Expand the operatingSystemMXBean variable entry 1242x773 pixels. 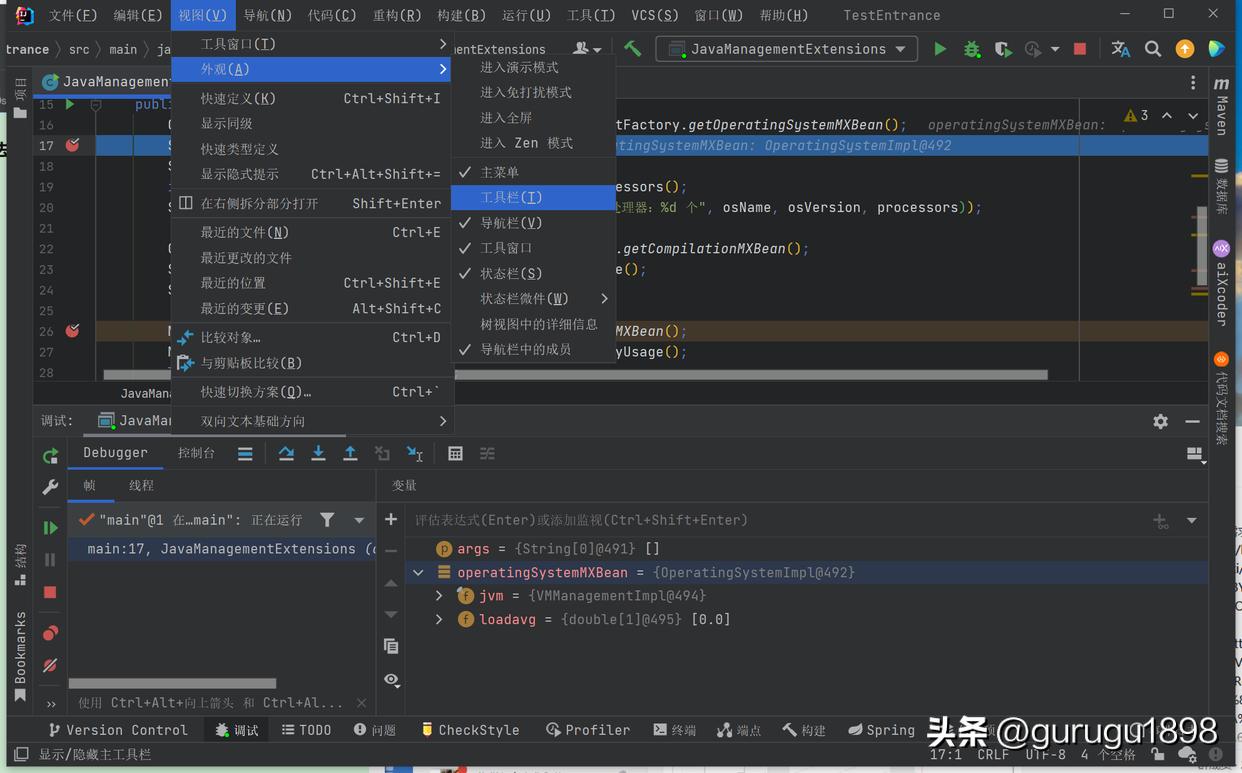(x=418, y=572)
